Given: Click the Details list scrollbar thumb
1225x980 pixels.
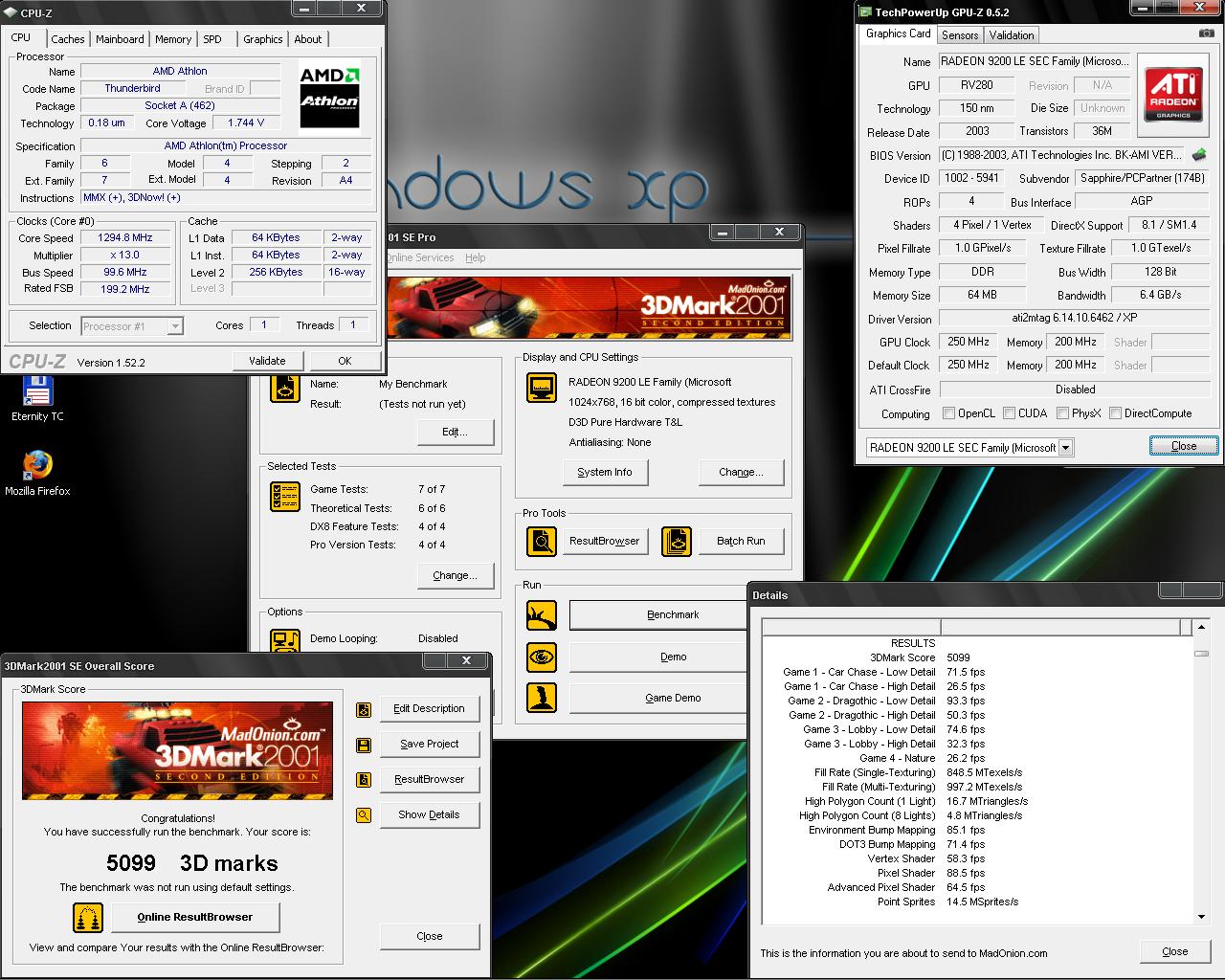Looking at the screenshot, I should click(1201, 654).
